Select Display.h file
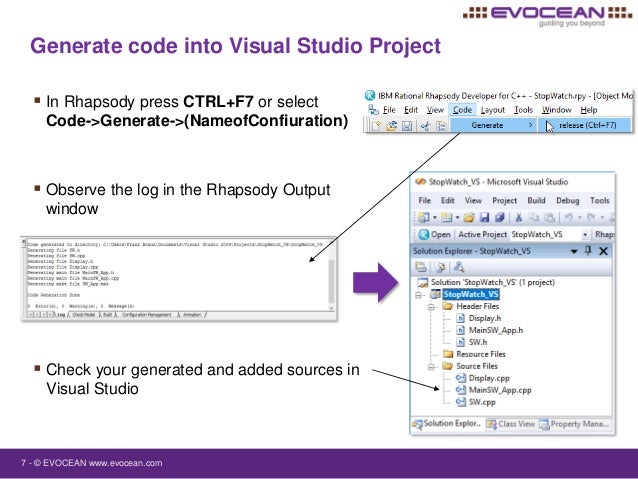Viewport: 638px width, 479px height. coord(479,318)
